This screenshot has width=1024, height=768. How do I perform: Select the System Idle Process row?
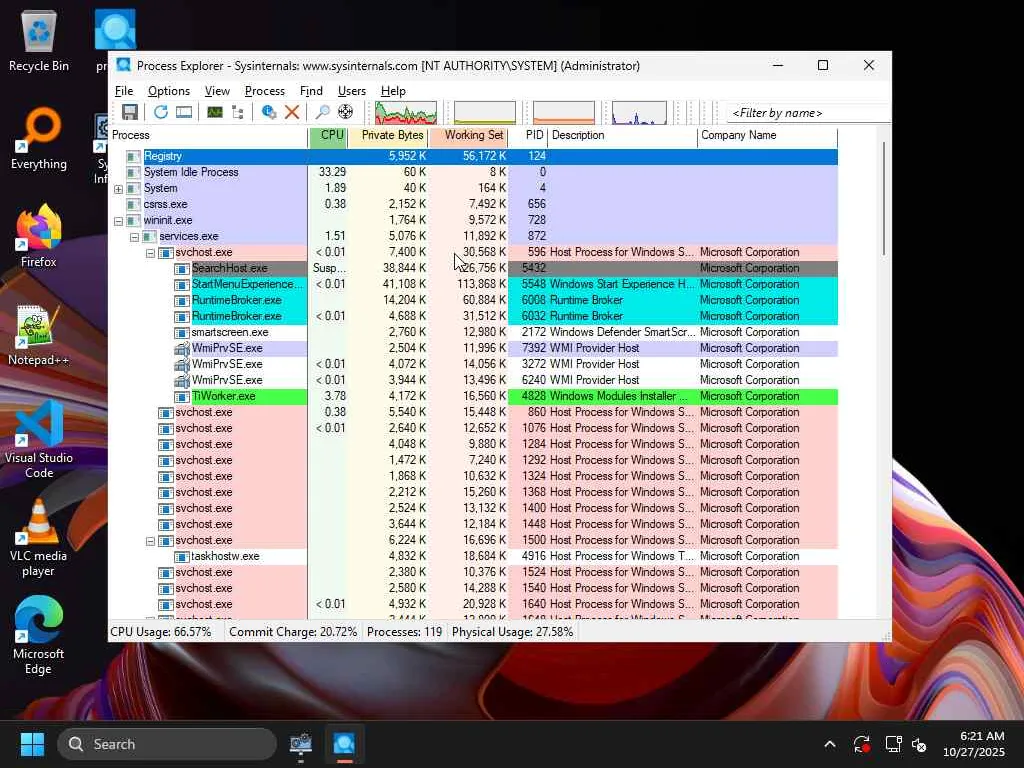[474, 172]
